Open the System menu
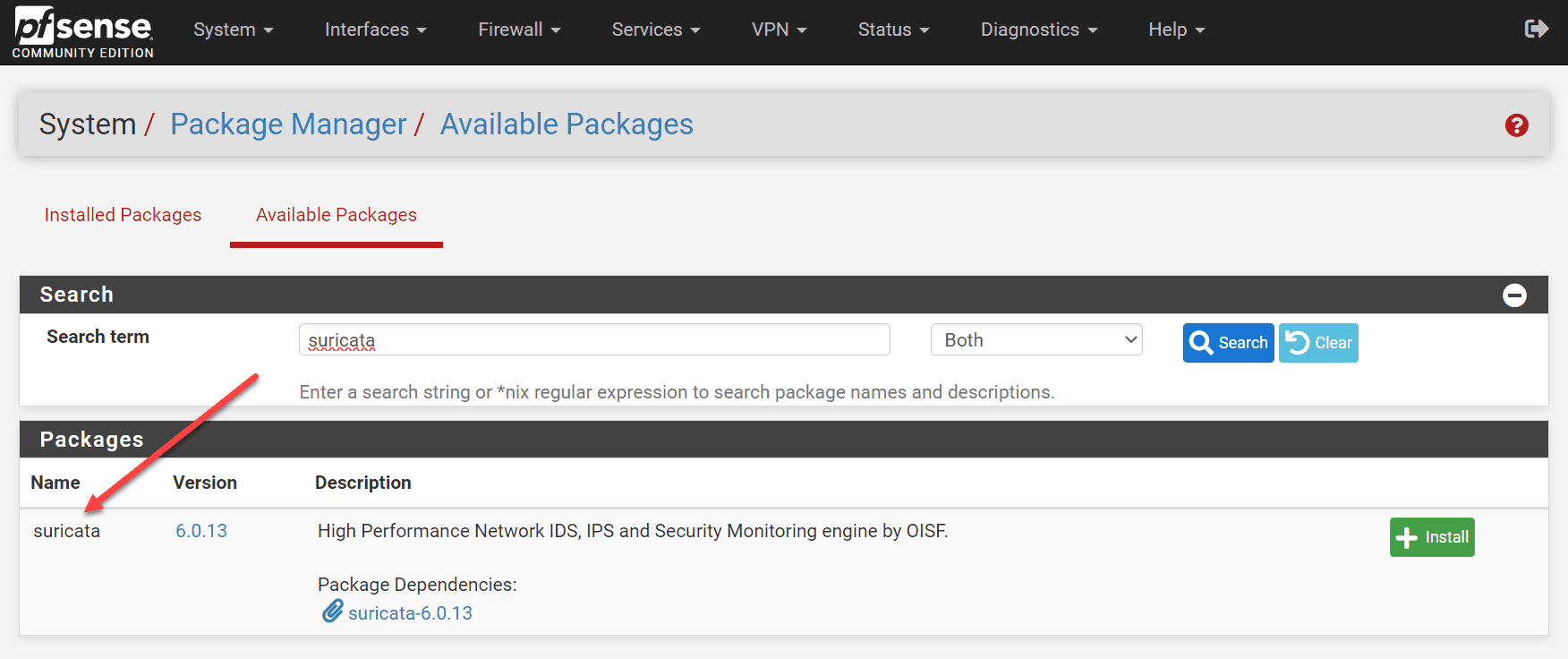This screenshot has width=1568, height=659. tap(233, 30)
